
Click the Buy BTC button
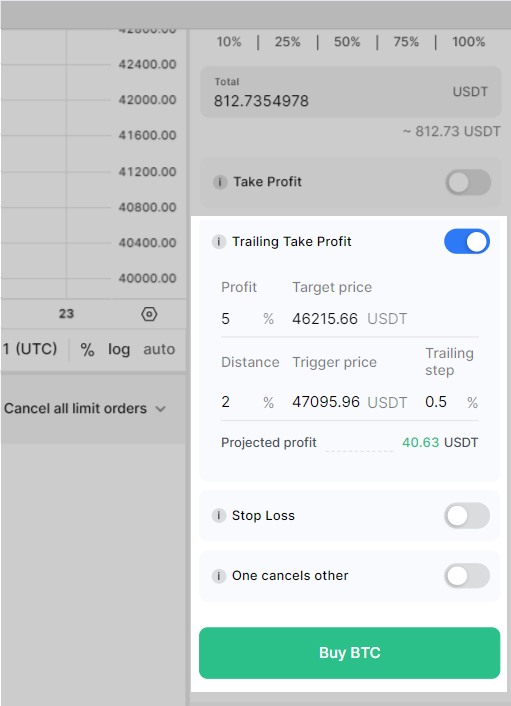click(349, 653)
